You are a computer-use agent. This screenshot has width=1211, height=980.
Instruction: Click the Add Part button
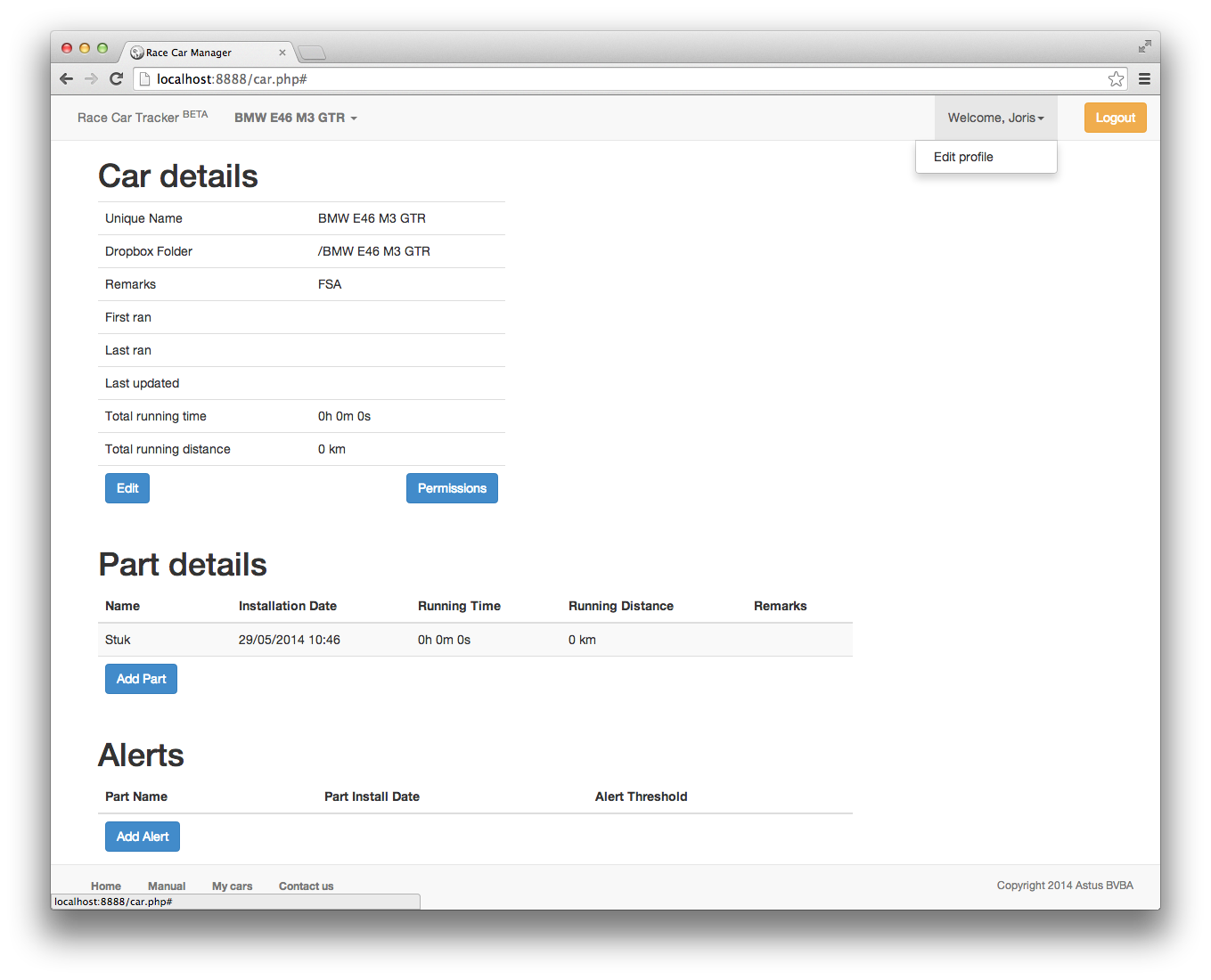click(141, 679)
